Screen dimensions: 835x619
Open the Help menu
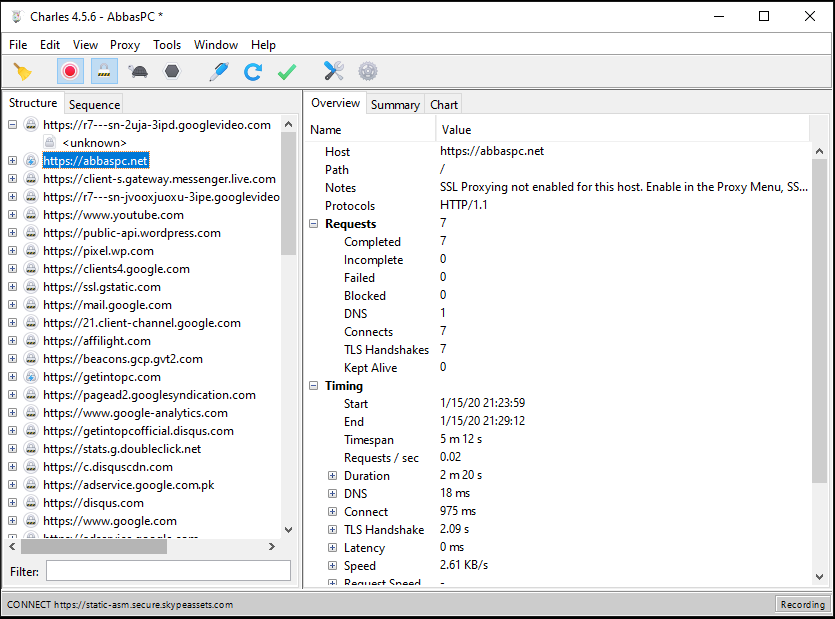coord(263,45)
